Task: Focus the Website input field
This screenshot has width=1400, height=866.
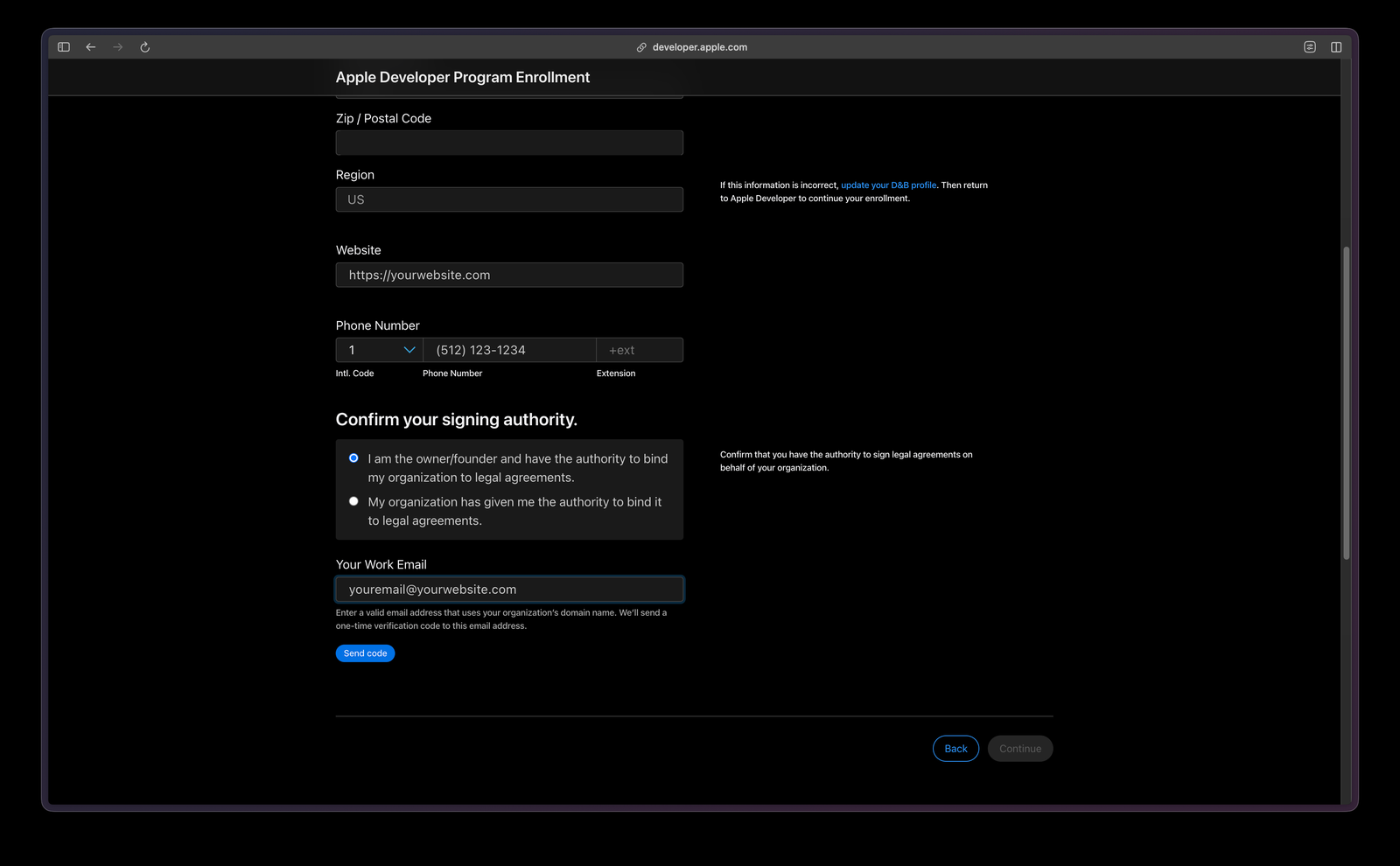Action: pos(509,275)
